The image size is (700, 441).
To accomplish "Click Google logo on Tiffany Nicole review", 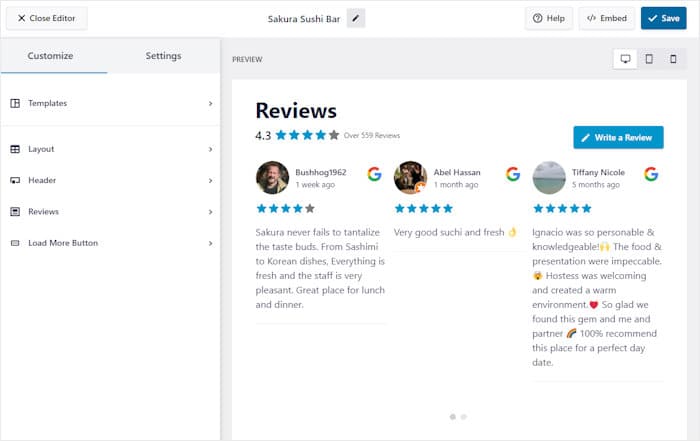I will (651, 174).
